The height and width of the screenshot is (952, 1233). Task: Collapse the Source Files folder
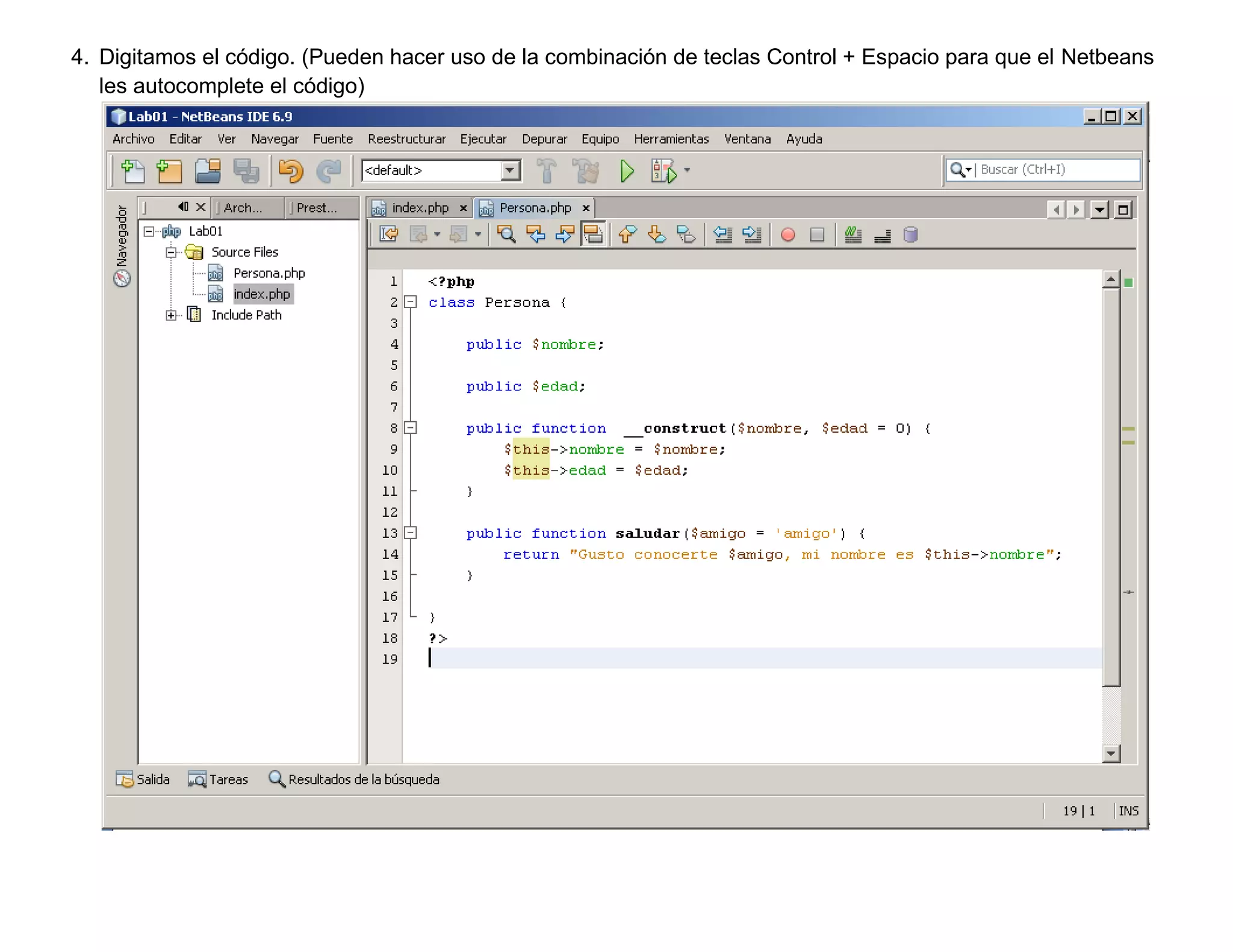pos(171,252)
